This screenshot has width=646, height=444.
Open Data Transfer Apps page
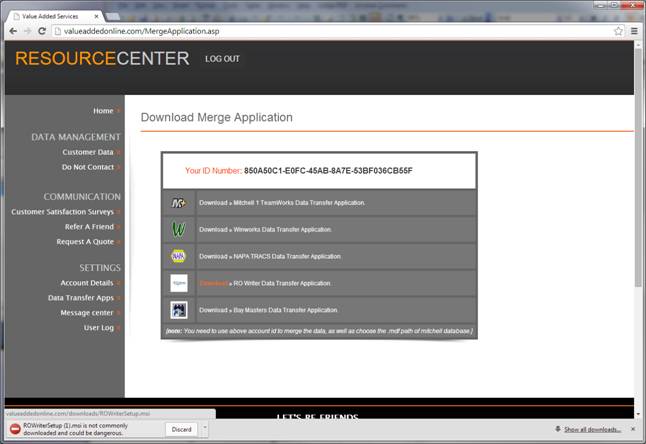(81, 298)
